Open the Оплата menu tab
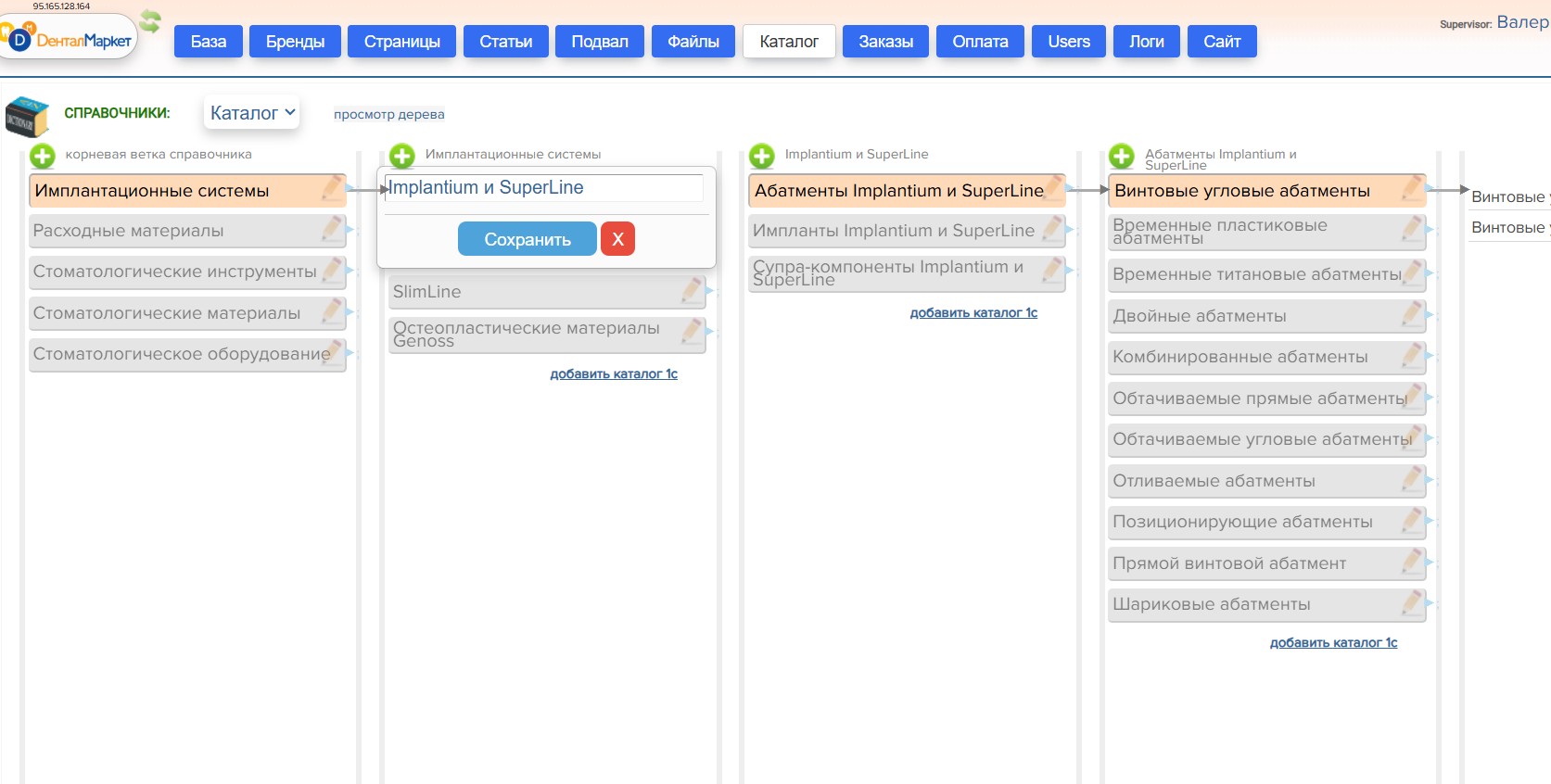Image resolution: width=1551 pixels, height=784 pixels. 980,41
